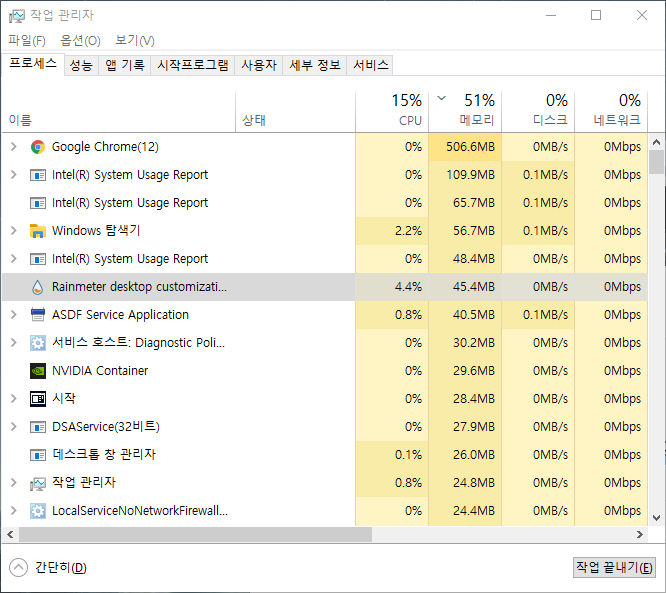Switch to the 사용자 tab
The height and width of the screenshot is (593, 666).
click(259, 65)
